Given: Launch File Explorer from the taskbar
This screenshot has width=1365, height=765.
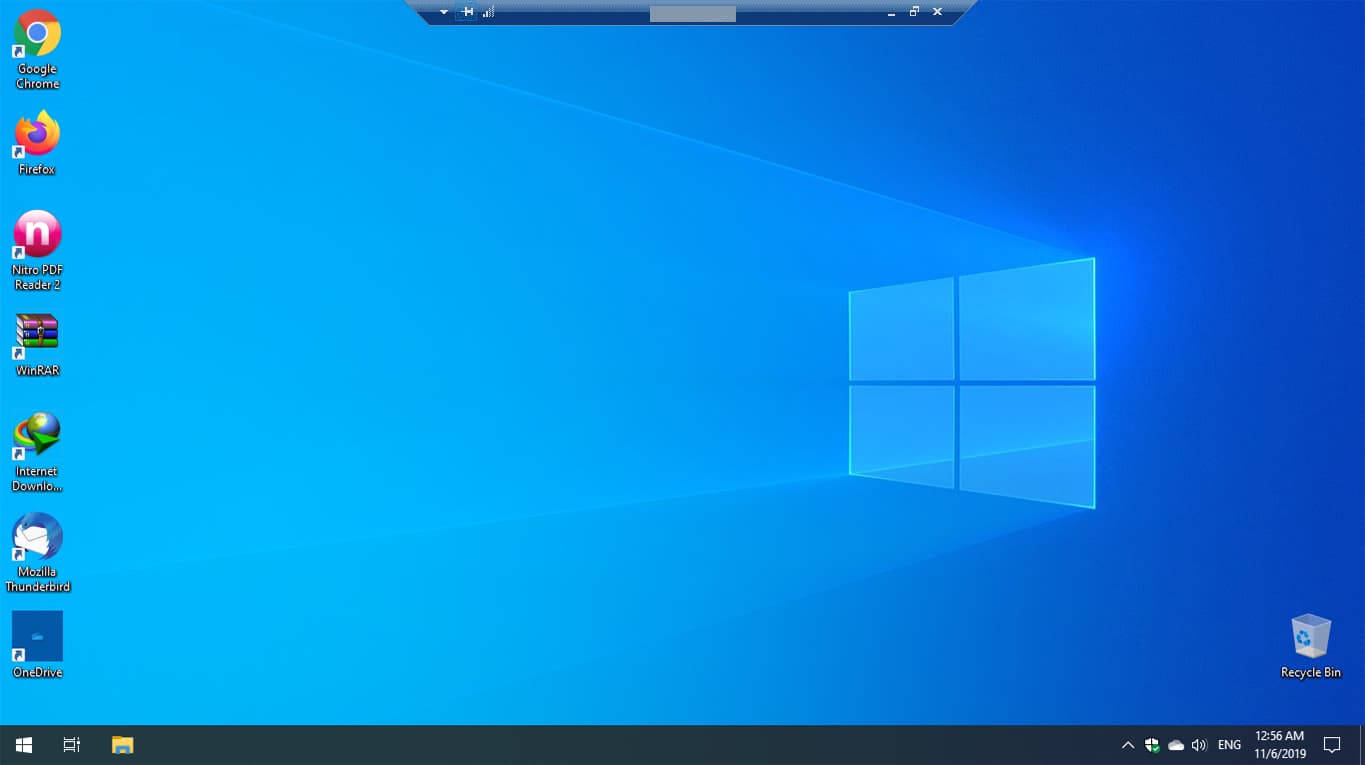Looking at the screenshot, I should [122, 745].
